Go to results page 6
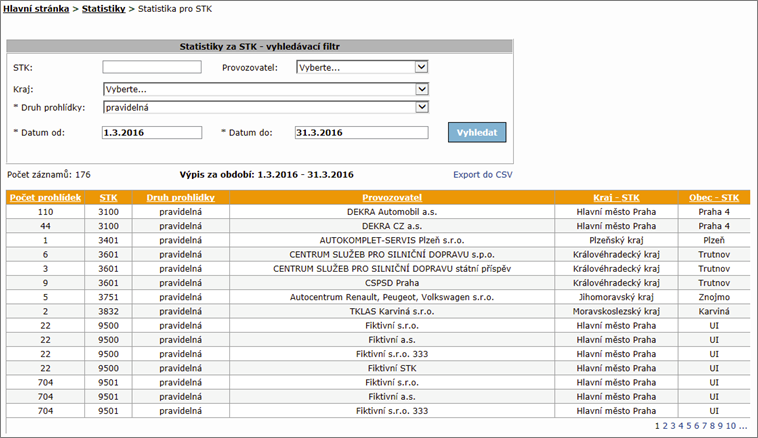The width and height of the screenshot is (758, 438). point(697,426)
